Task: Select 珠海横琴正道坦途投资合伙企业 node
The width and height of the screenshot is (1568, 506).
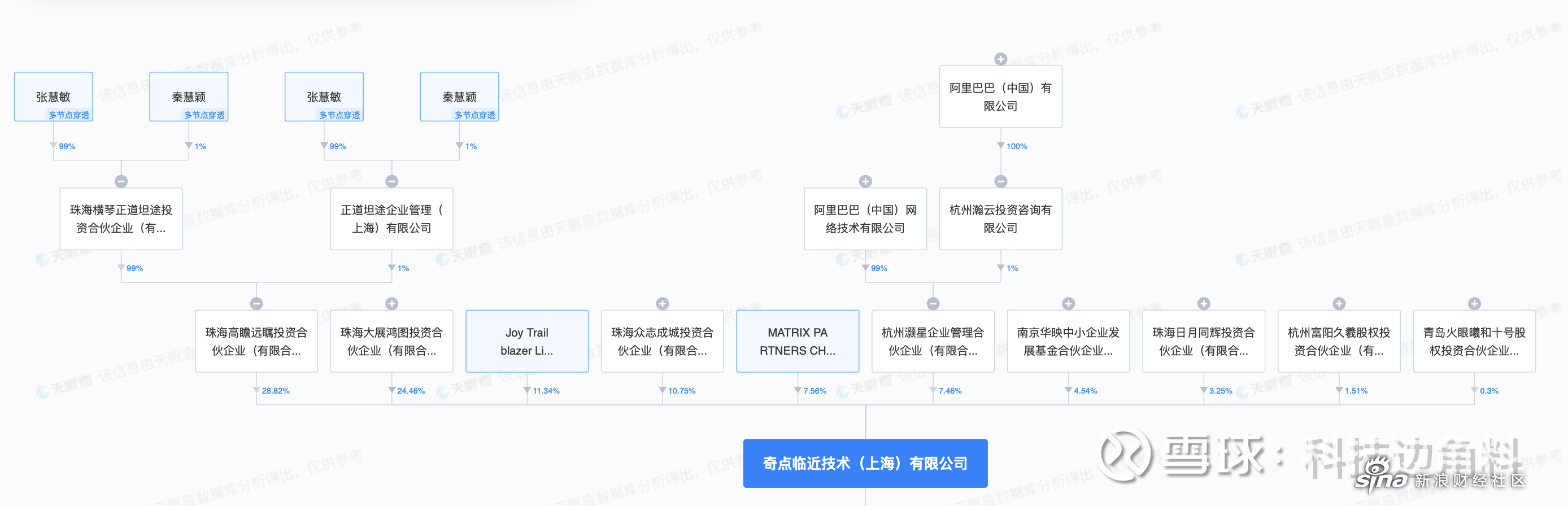Action: point(121,219)
